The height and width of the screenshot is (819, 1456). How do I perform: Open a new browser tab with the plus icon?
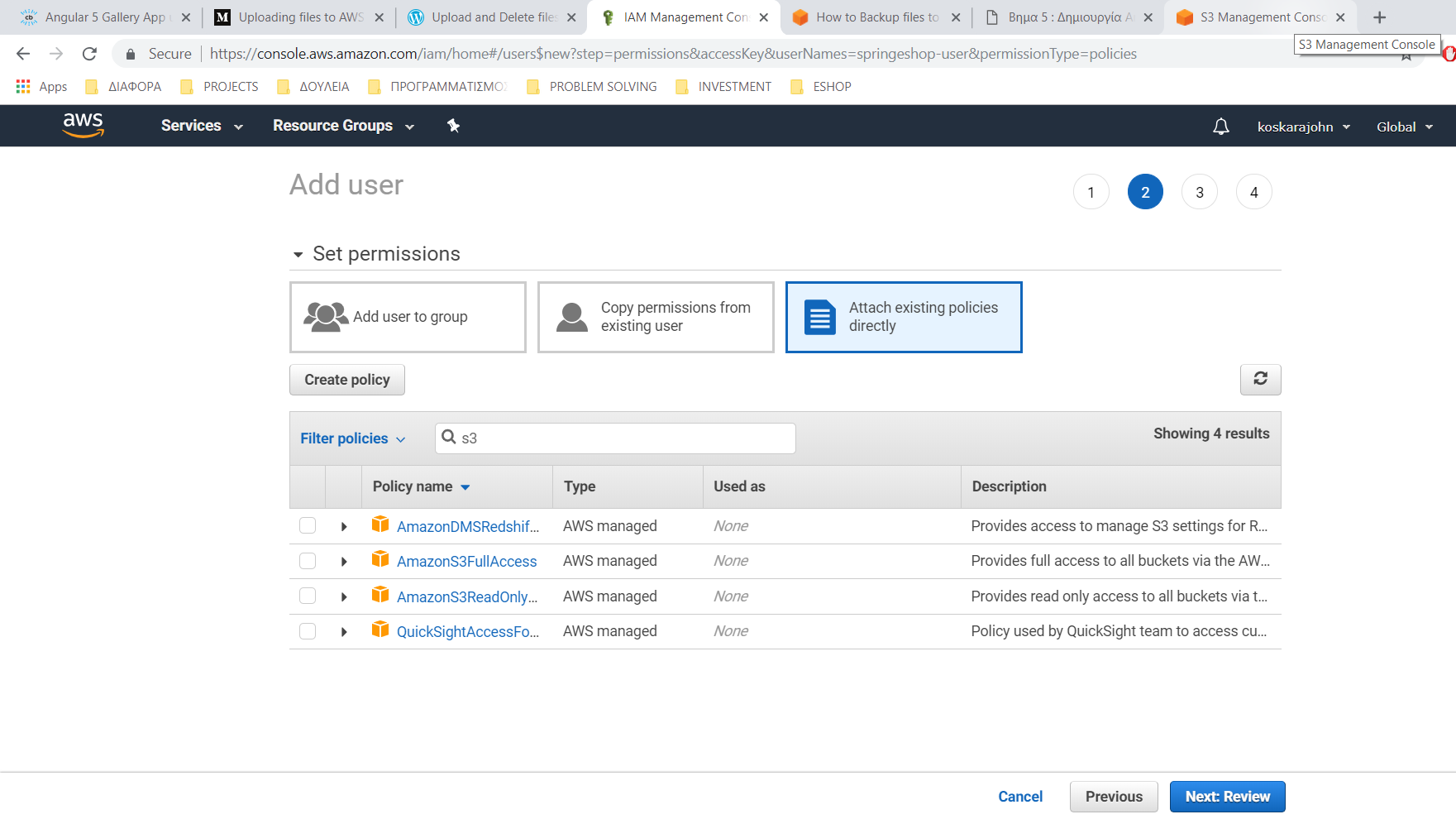[1379, 17]
